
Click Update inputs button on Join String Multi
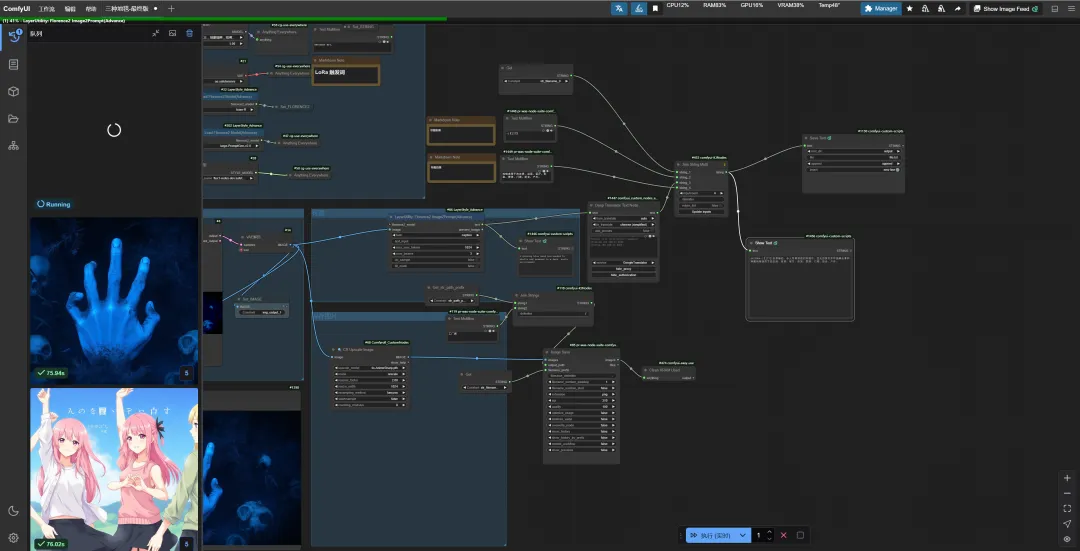[702, 211]
